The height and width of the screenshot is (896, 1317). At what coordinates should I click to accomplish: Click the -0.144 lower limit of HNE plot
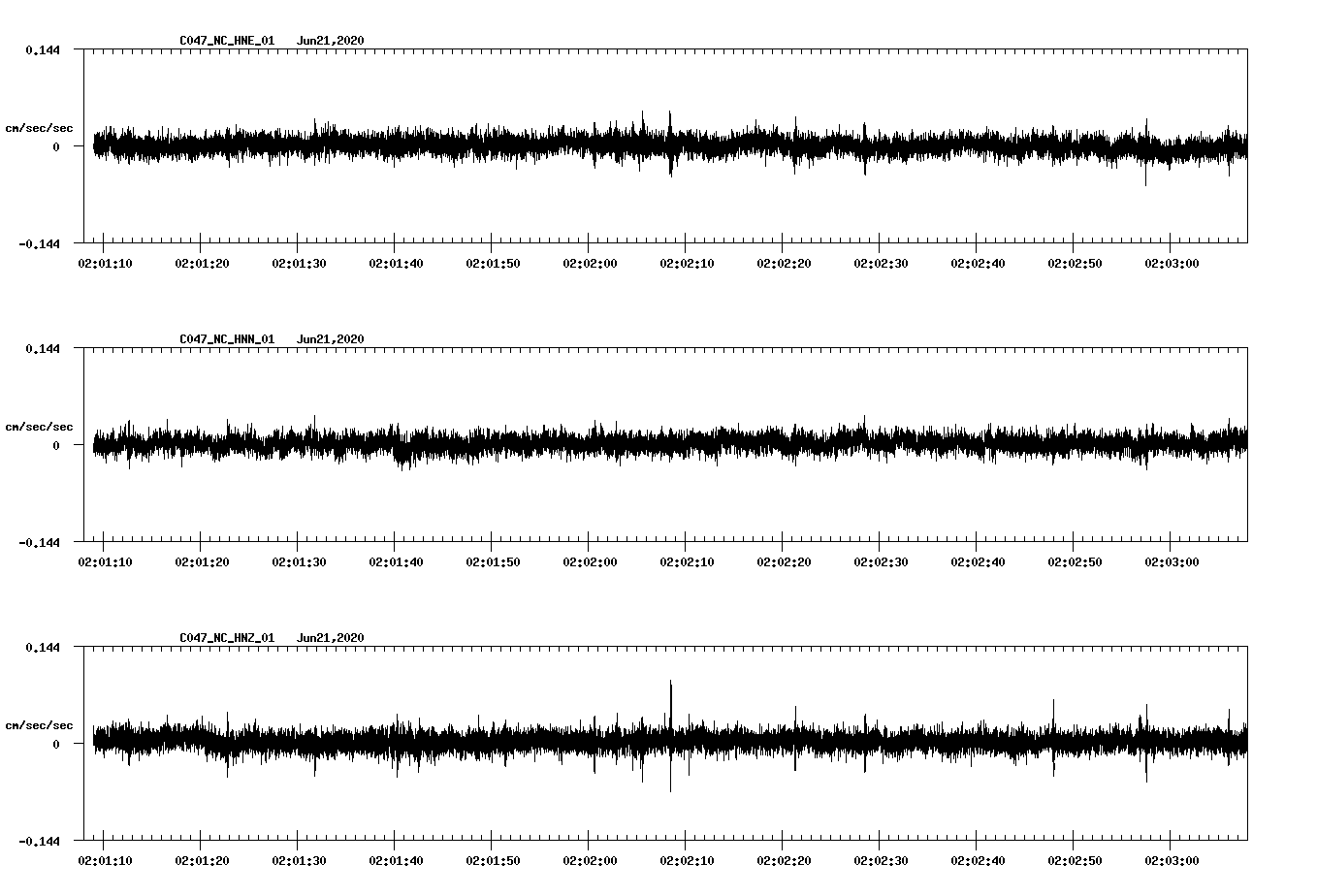[39, 243]
